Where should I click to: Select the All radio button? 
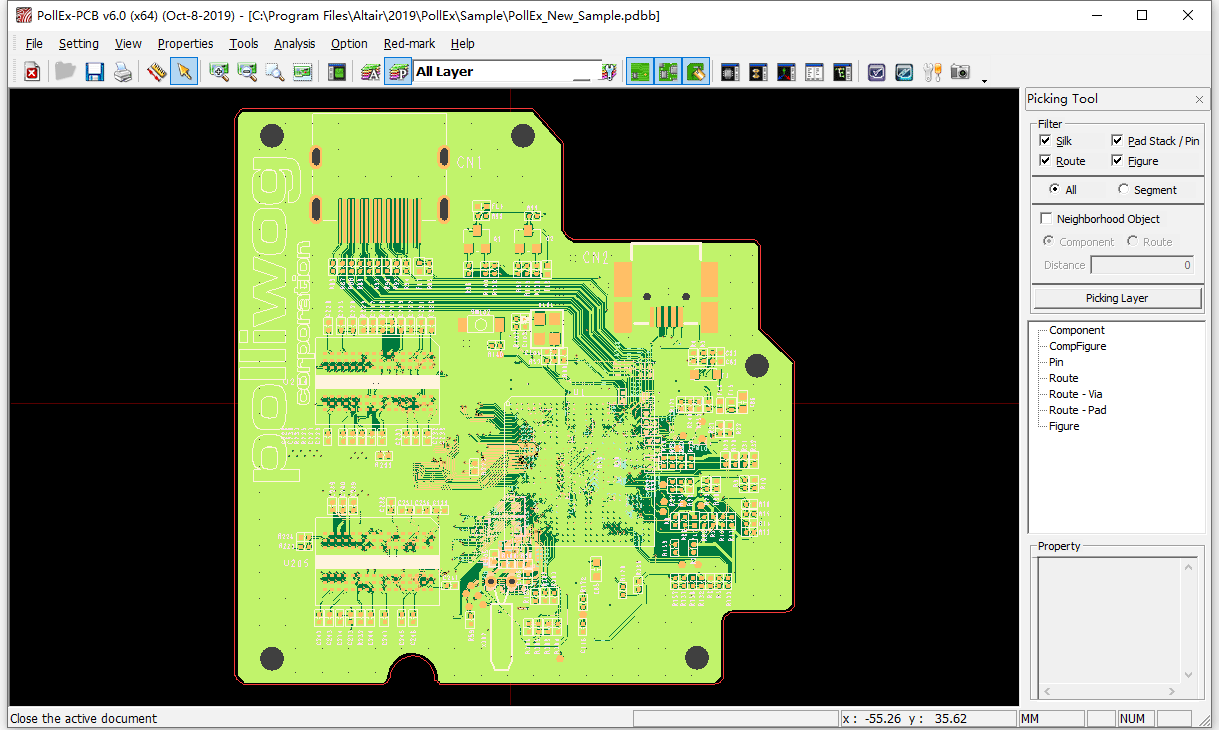(x=1054, y=189)
